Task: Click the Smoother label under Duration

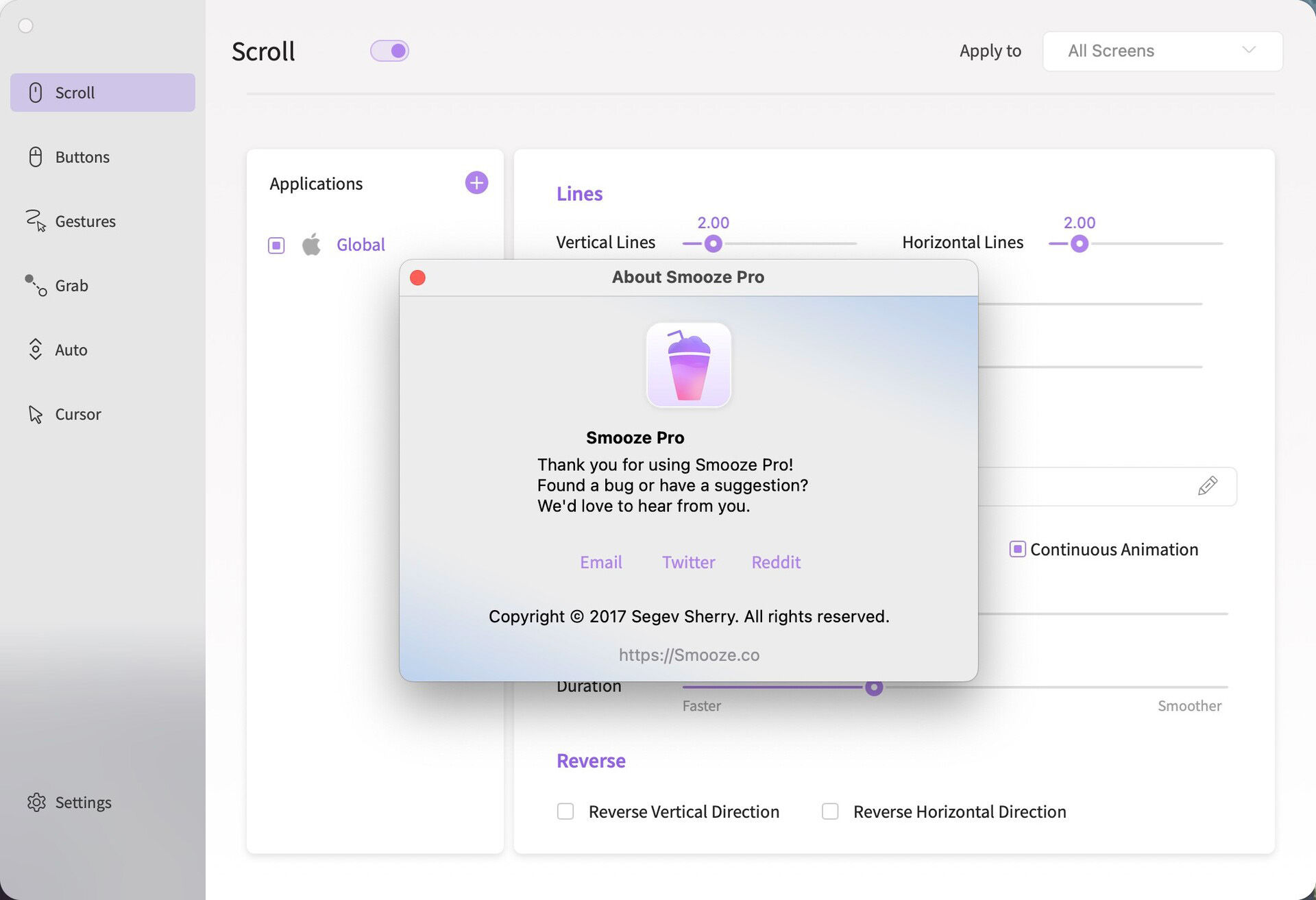Action: tap(1189, 705)
